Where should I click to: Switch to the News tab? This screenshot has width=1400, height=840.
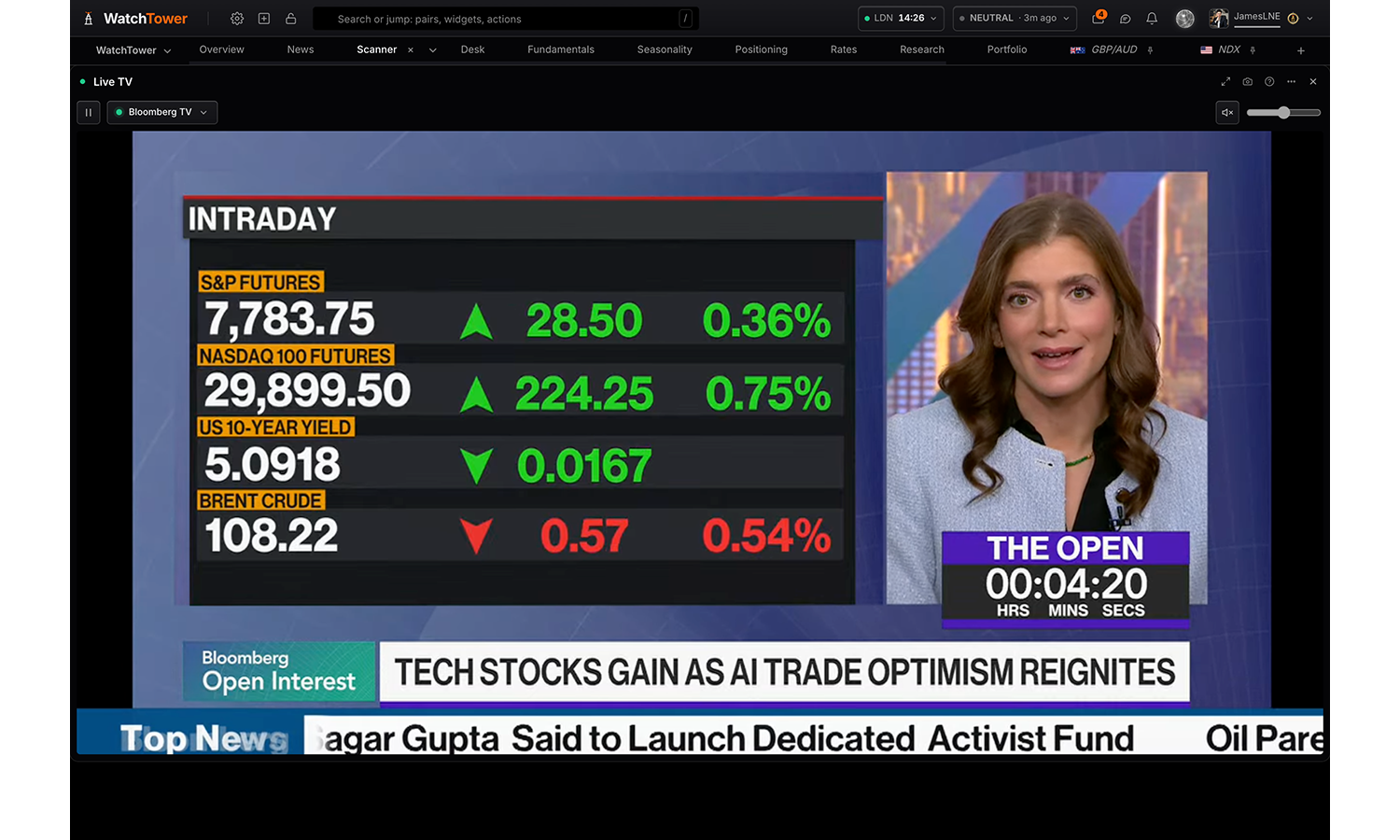click(x=301, y=49)
